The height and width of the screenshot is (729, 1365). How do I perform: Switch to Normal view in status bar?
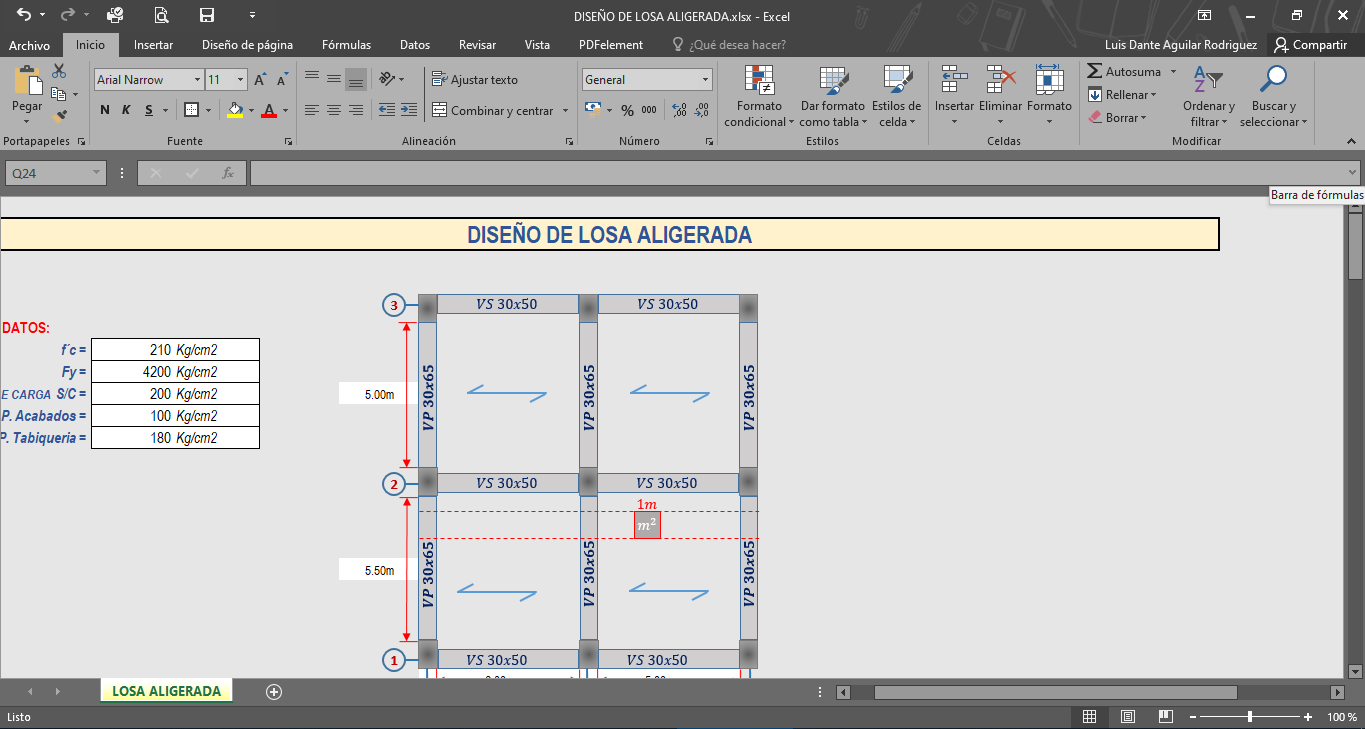point(1090,717)
